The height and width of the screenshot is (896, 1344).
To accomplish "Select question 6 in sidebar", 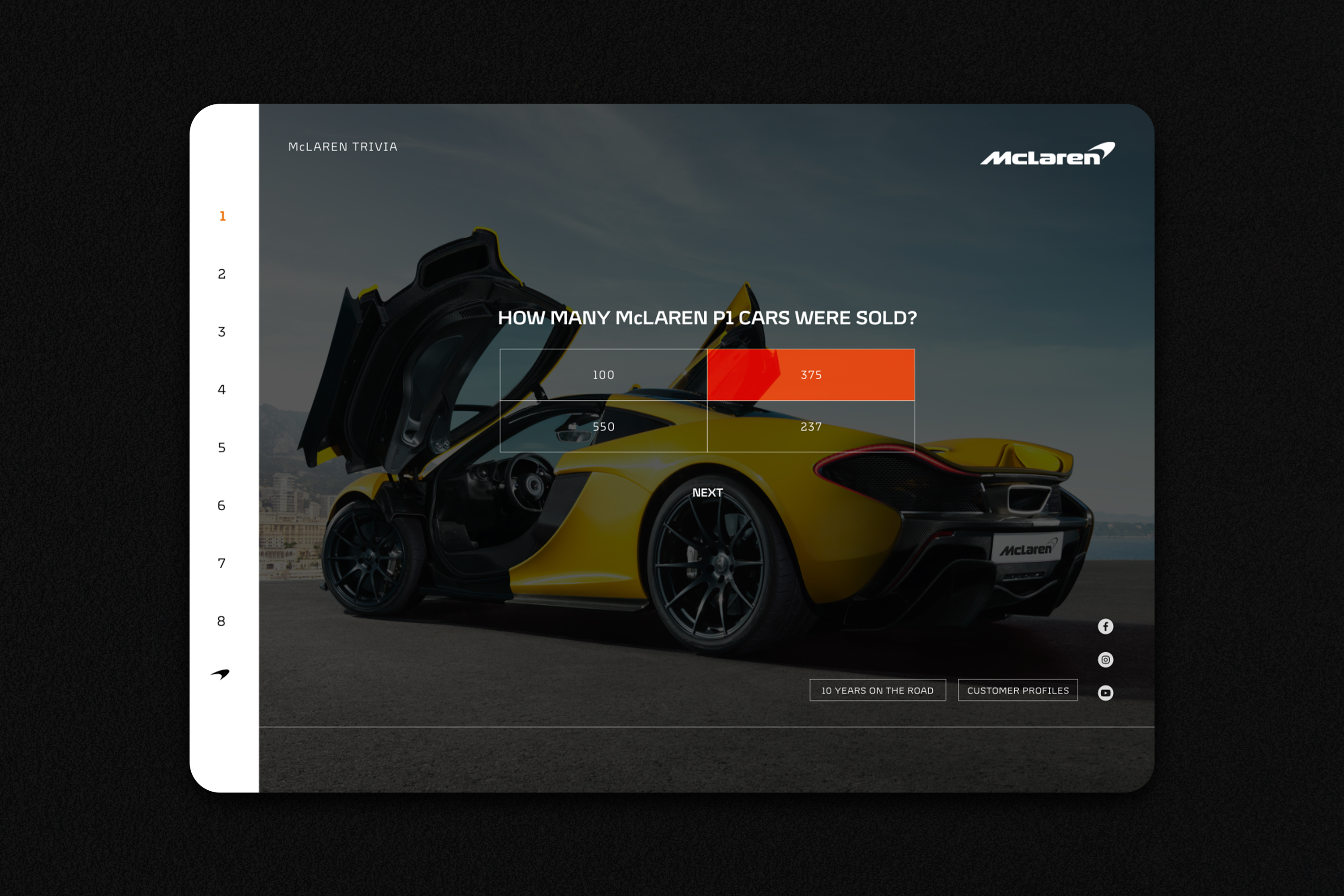I will pyautogui.click(x=222, y=505).
